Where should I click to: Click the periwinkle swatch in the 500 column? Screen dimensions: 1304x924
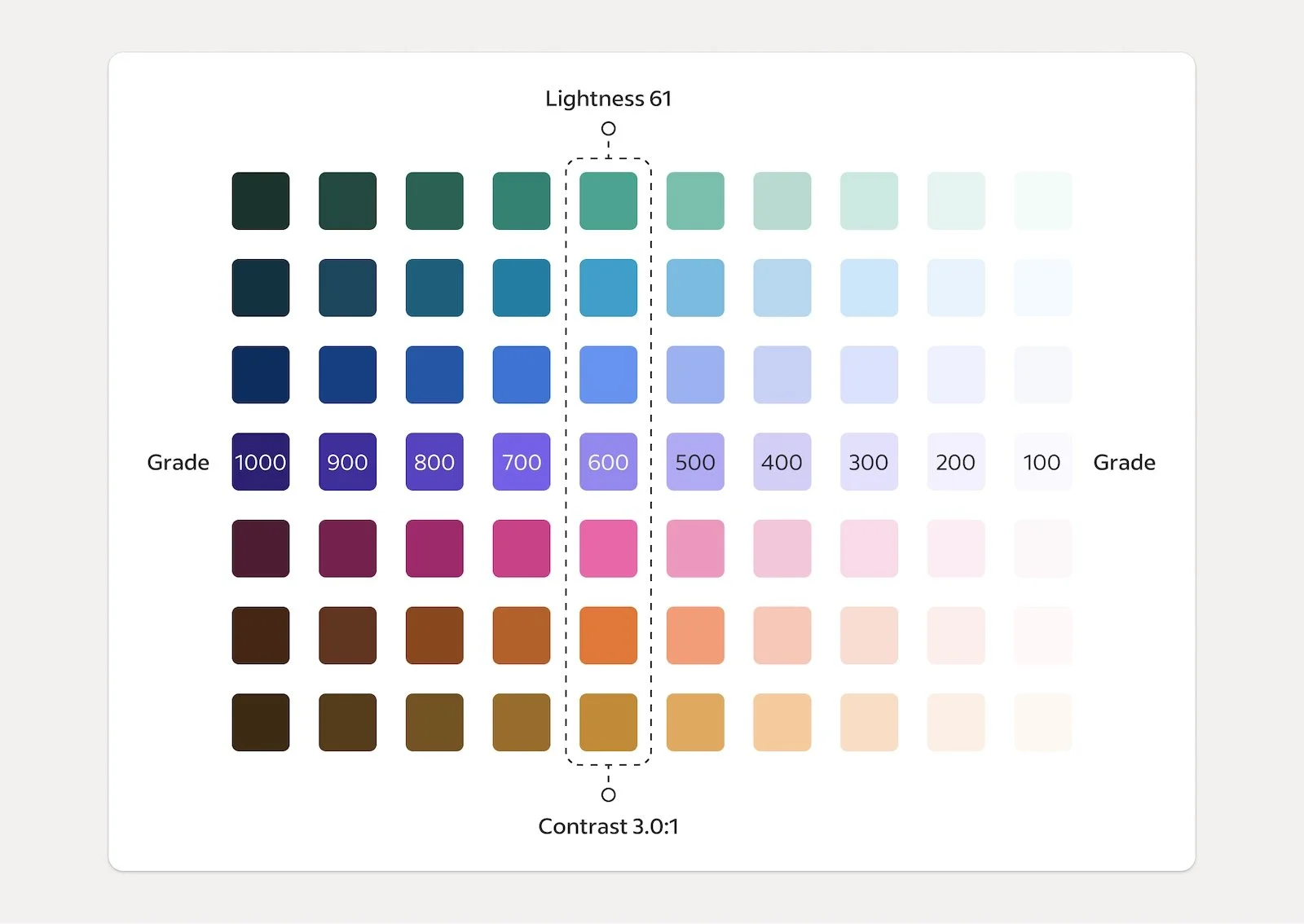pos(695,375)
